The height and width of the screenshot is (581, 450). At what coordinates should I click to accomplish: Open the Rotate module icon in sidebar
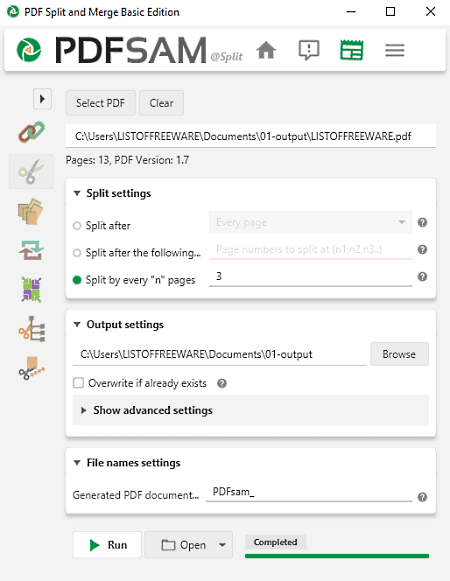coord(31,250)
